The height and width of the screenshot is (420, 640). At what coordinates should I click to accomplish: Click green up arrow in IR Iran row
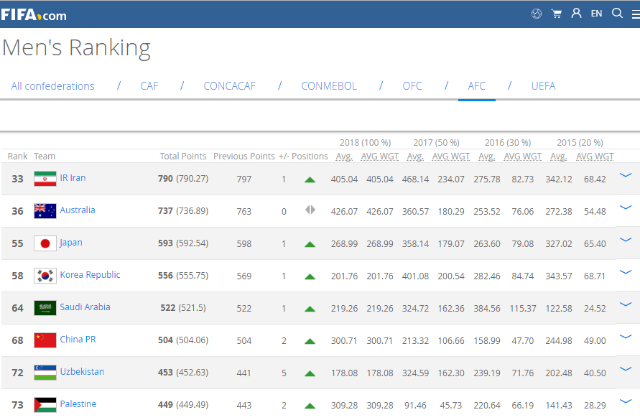tap(310, 180)
